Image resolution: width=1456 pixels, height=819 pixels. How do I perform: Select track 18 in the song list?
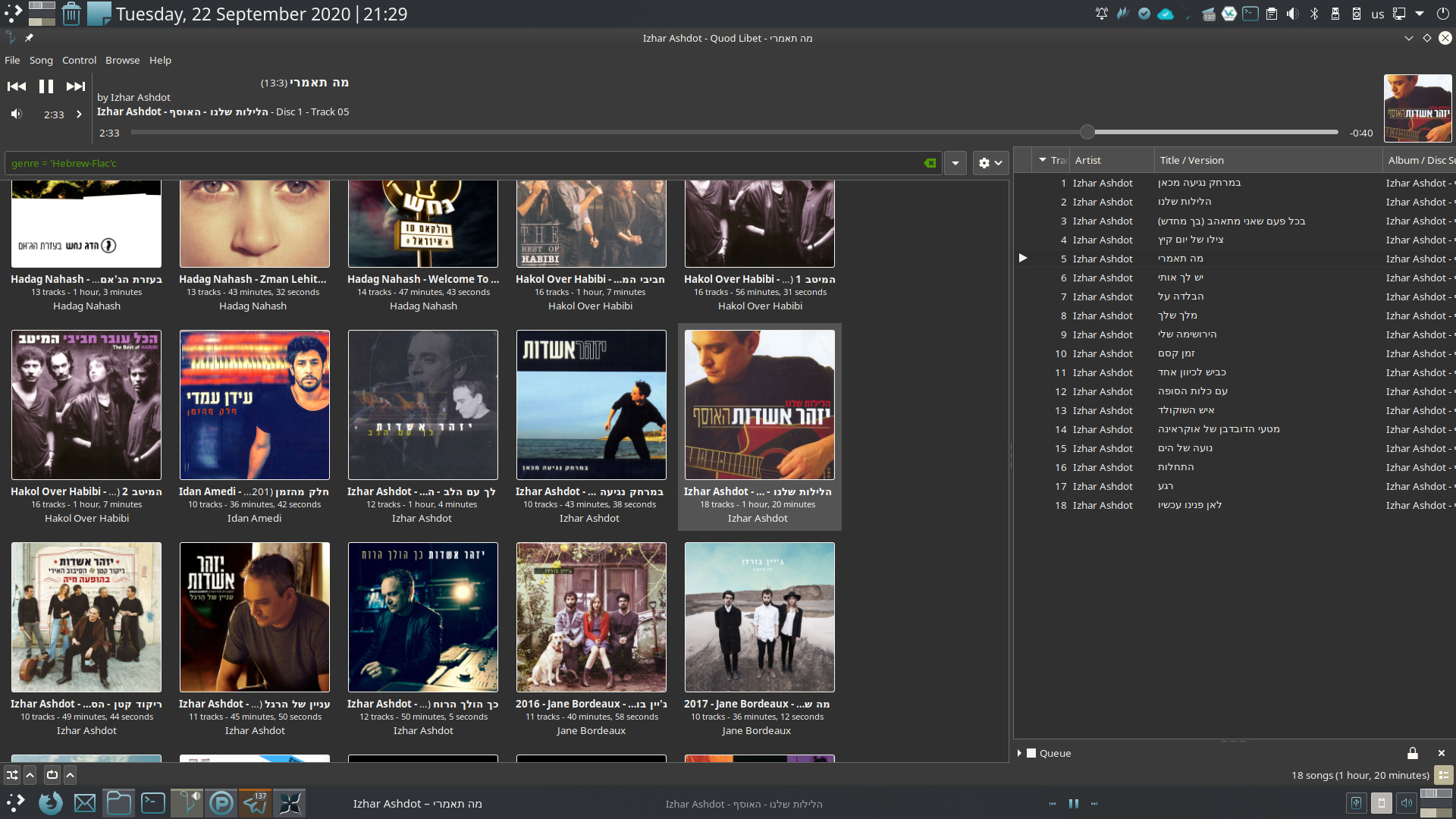[x=1235, y=505]
